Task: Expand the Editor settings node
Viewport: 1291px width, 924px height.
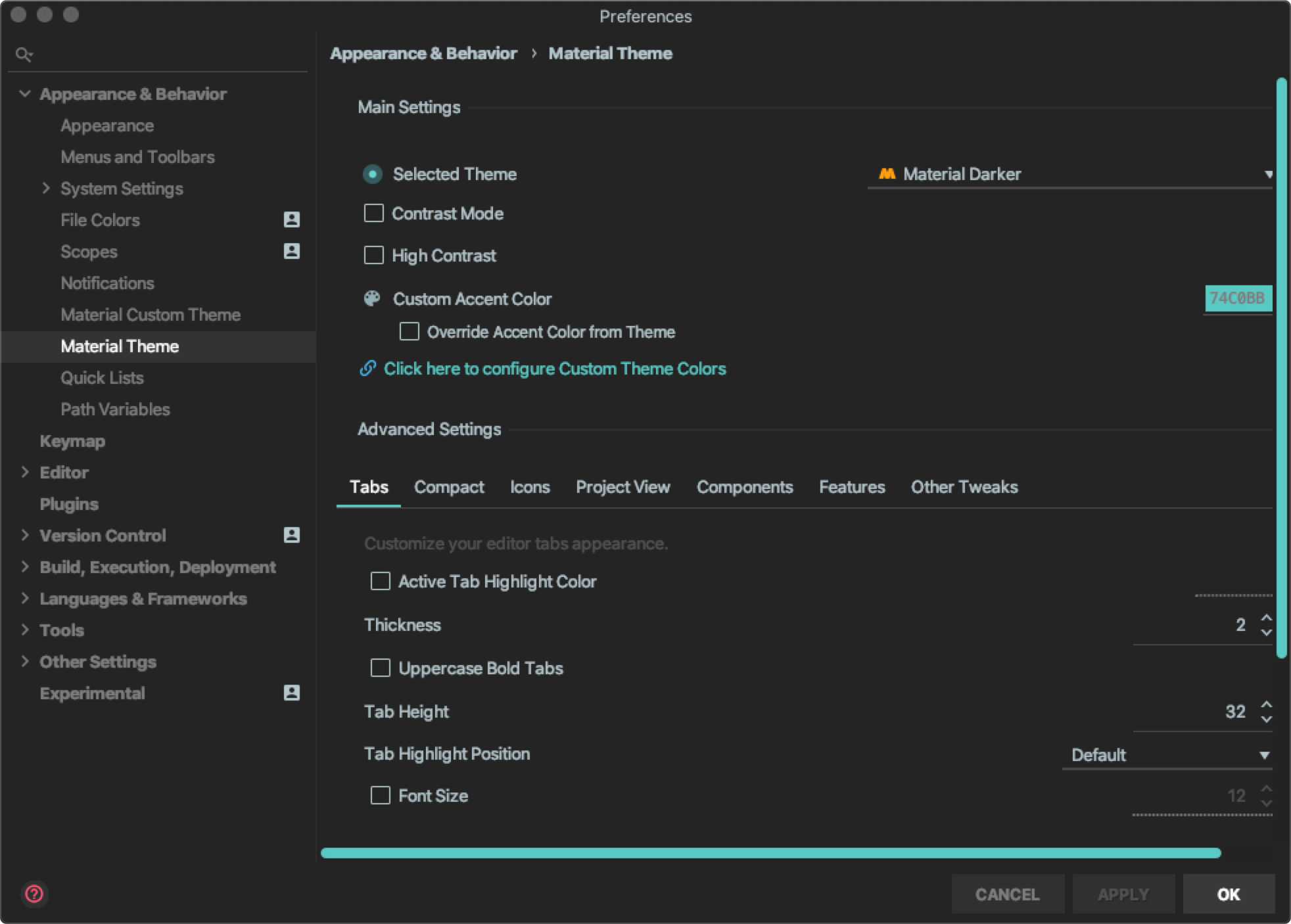Action: (25, 472)
